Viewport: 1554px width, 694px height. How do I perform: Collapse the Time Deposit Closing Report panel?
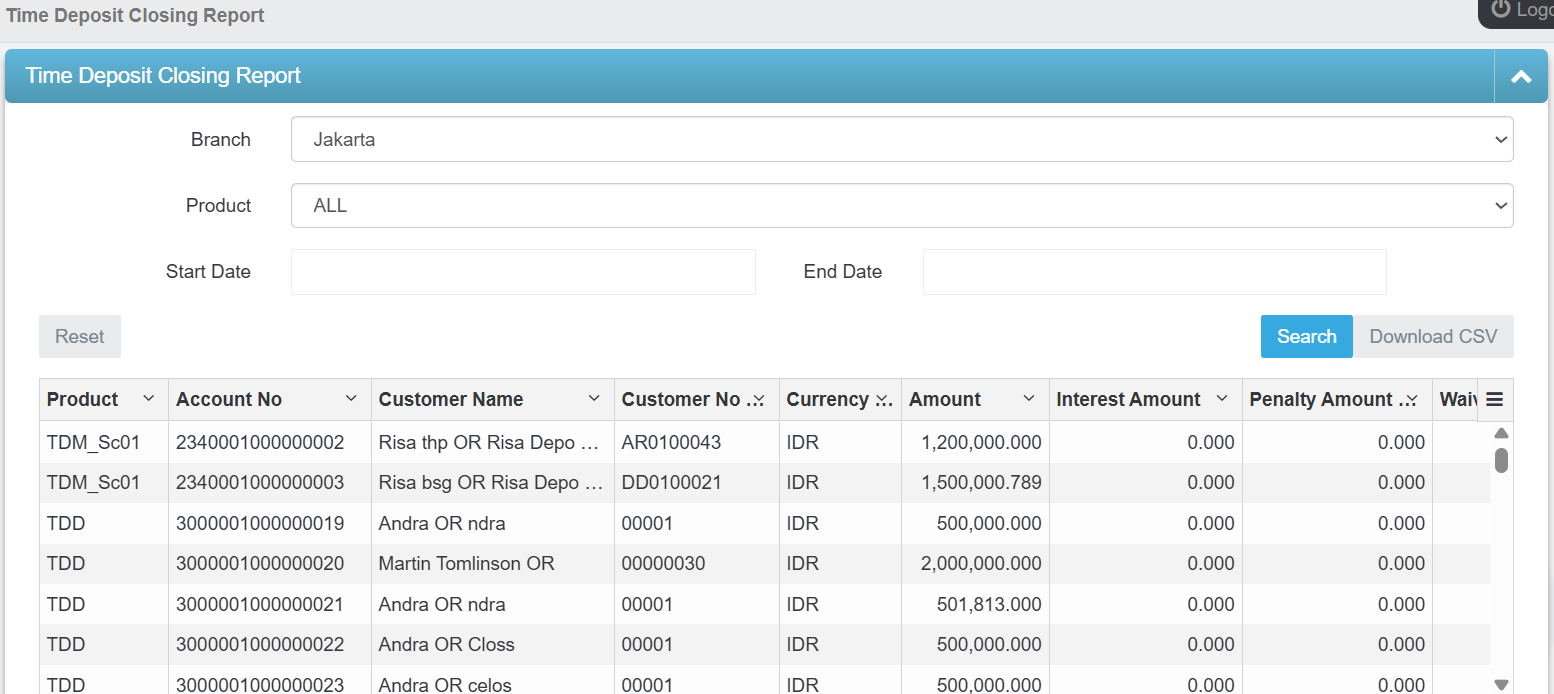coord(1521,76)
